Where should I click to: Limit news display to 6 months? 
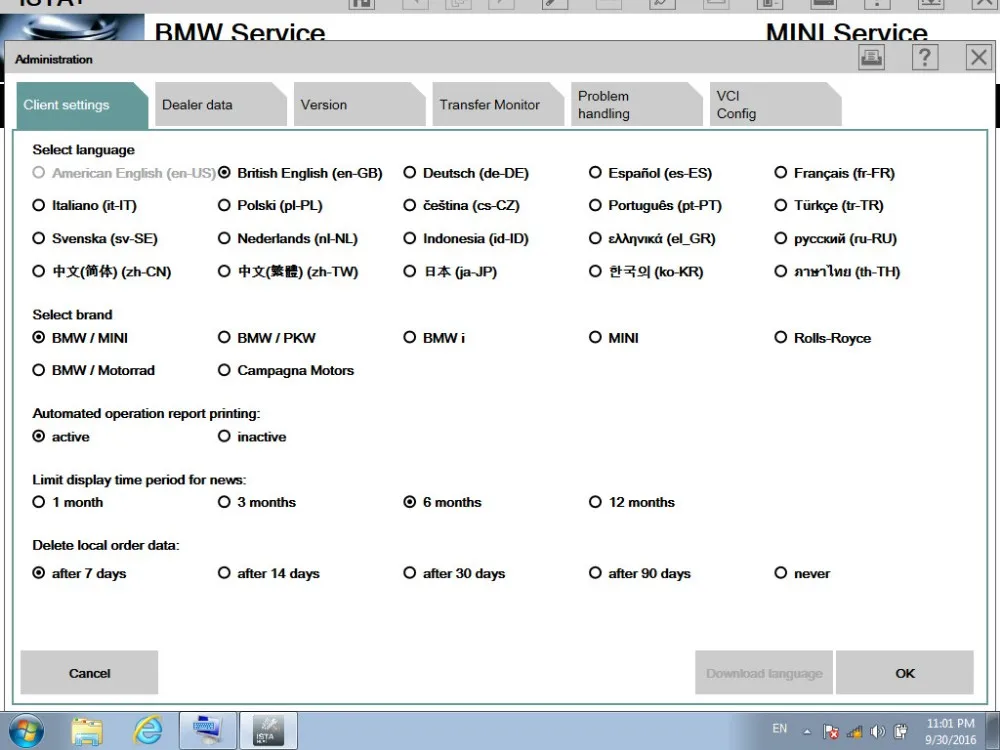pyautogui.click(x=443, y=503)
